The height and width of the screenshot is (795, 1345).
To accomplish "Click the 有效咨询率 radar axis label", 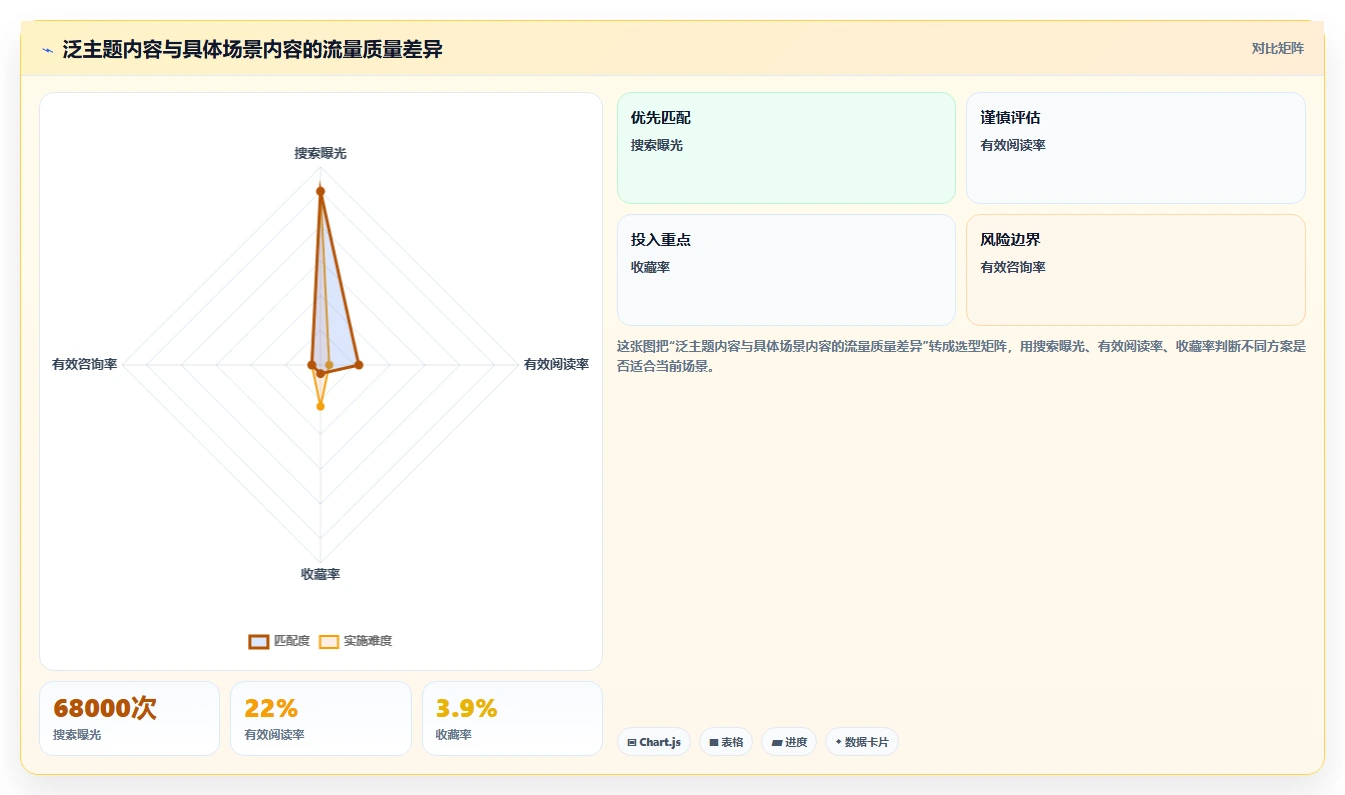I will pos(85,364).
